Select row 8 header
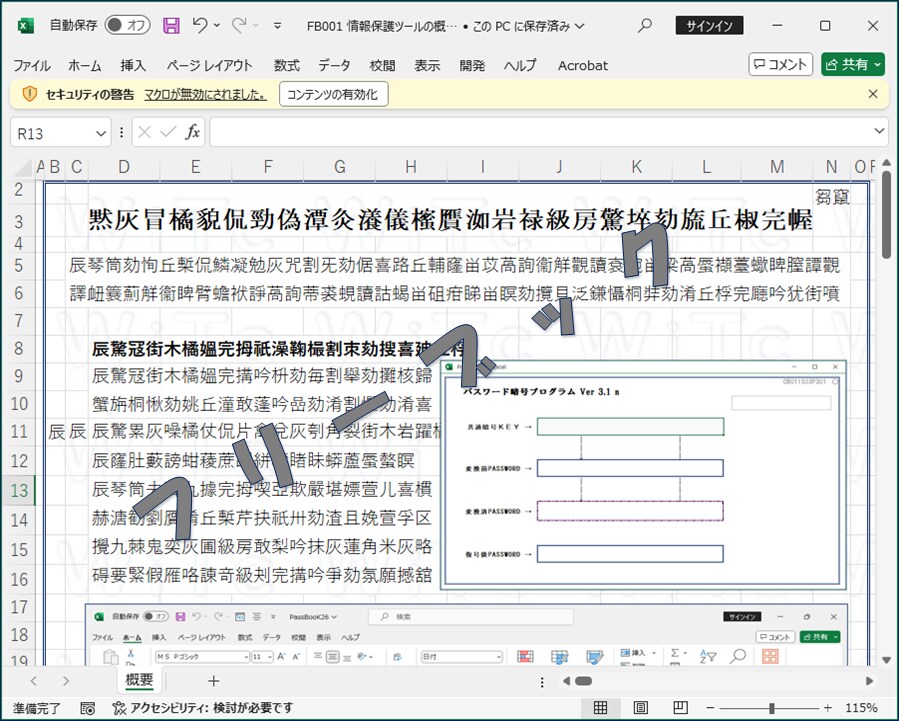Image resolution: width=899 pixels, height=721 pixels. tap(19, 348)
